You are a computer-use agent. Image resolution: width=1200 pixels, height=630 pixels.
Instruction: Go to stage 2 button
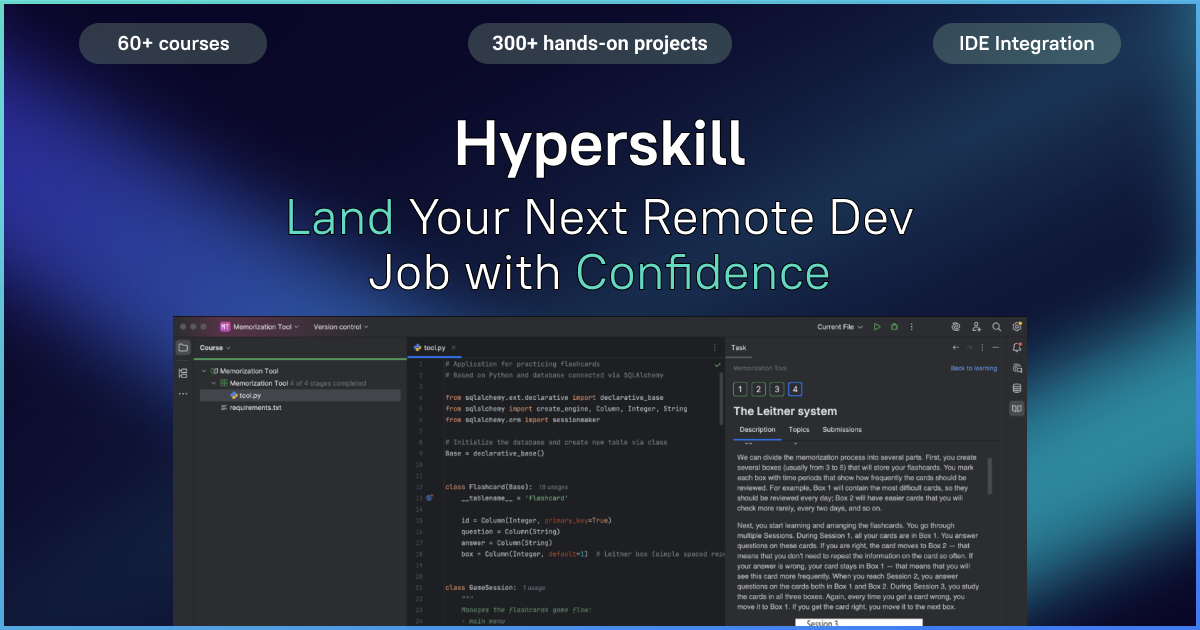coord(758,389)
